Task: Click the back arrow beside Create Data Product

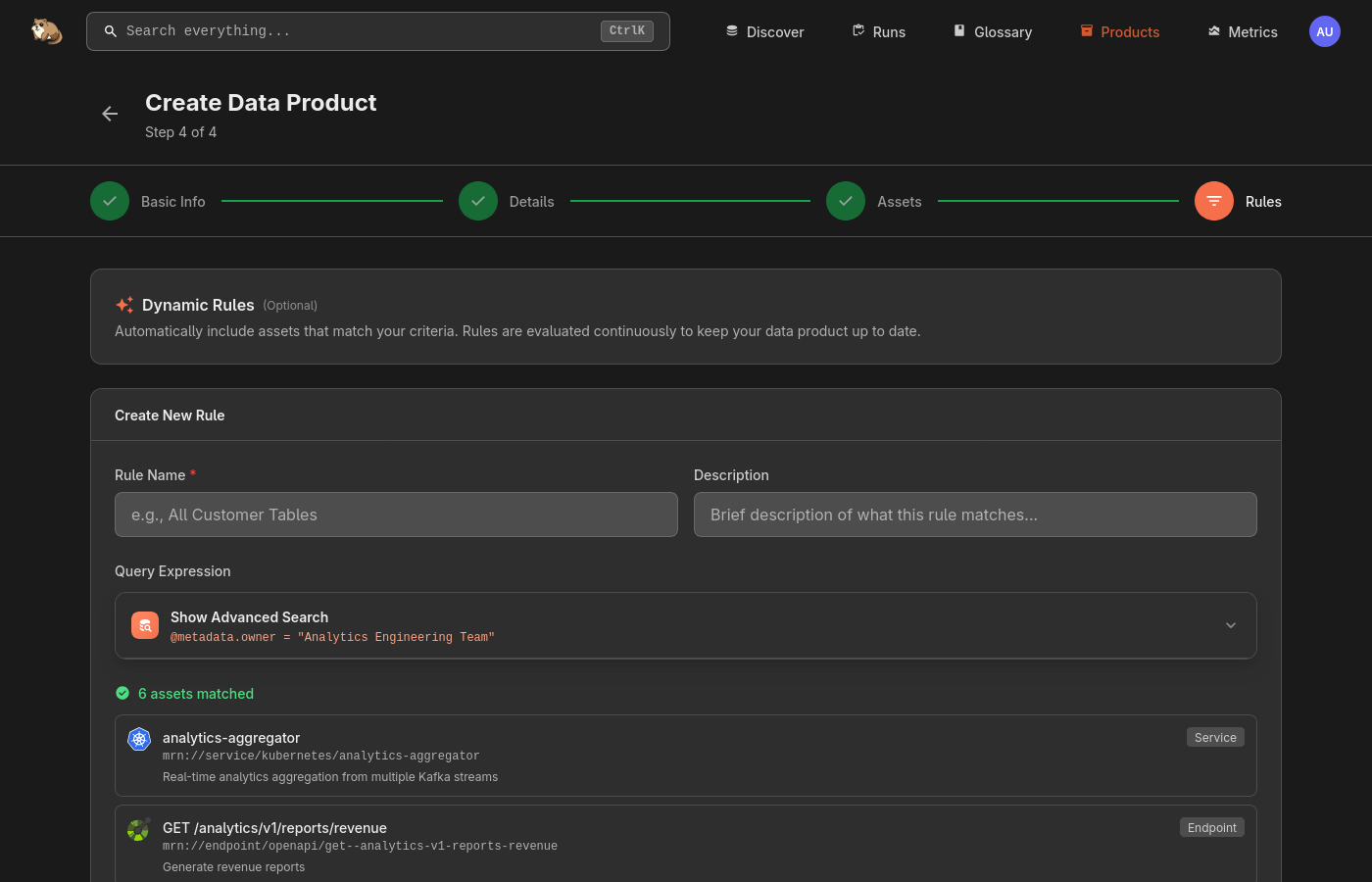Action: (x=110, y=114)
